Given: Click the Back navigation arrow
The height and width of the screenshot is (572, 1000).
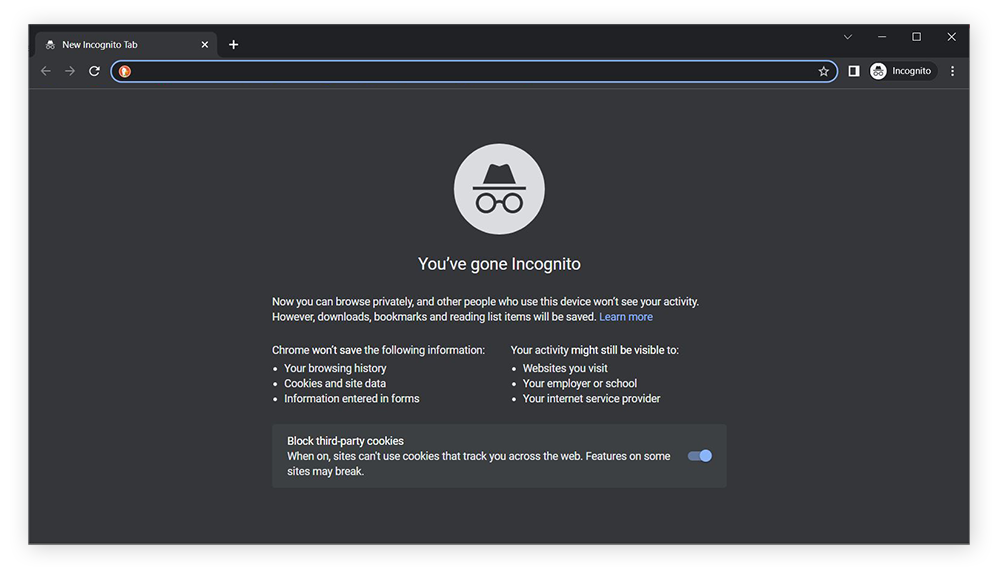Looking at the screenshot, I should [46, 71].
